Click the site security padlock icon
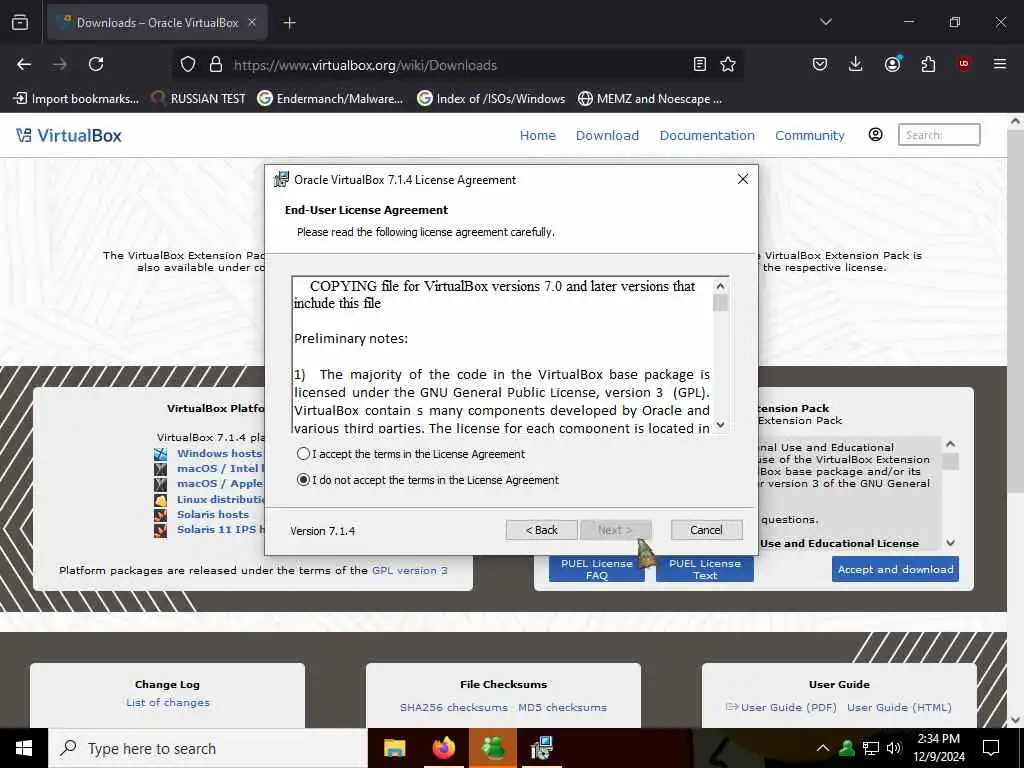Viewport: 1024px width, 768px height. click(x=216, y=64)
